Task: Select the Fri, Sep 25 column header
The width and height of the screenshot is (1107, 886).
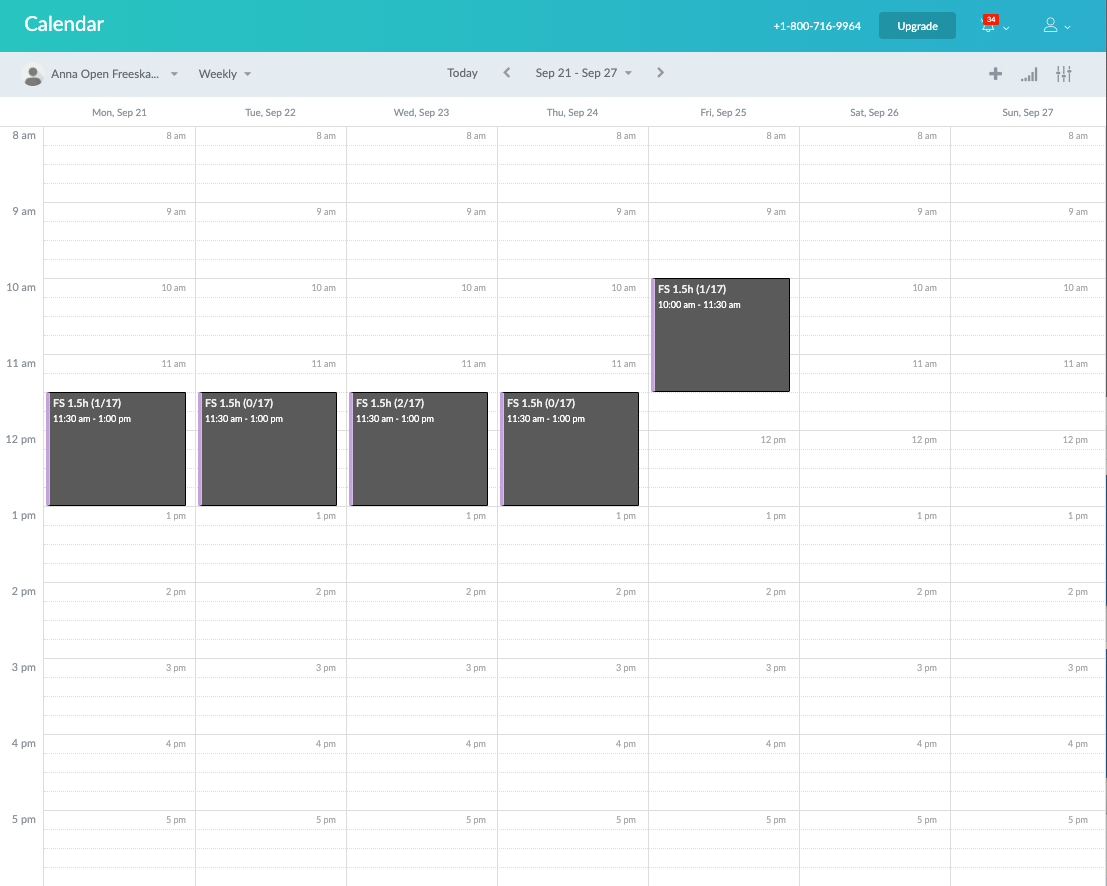Action: coord(723,112)
